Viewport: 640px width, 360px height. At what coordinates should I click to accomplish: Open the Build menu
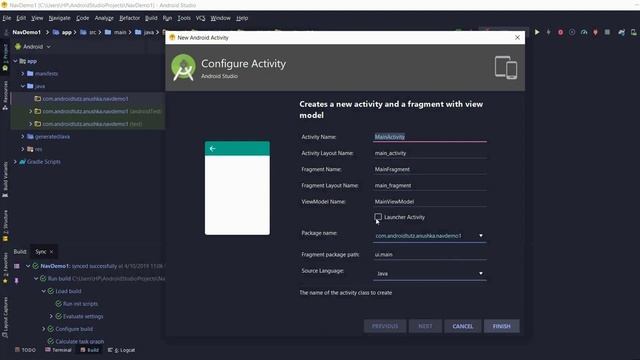(151, 18)
